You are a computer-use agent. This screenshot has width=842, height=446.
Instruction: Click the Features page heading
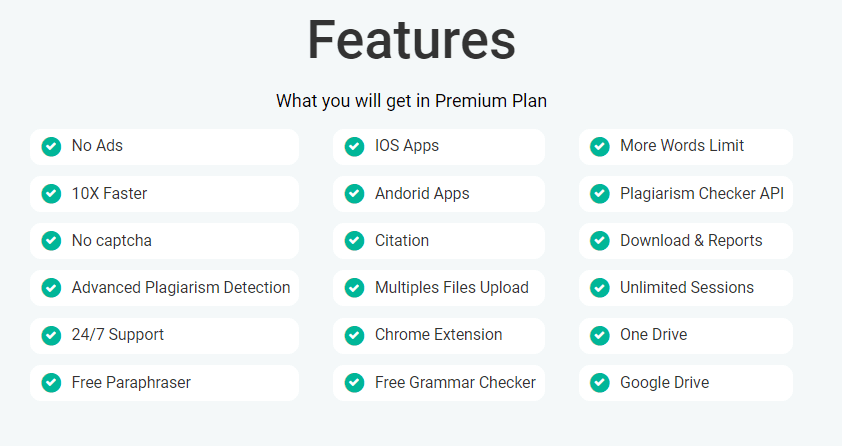click(411, 41)
